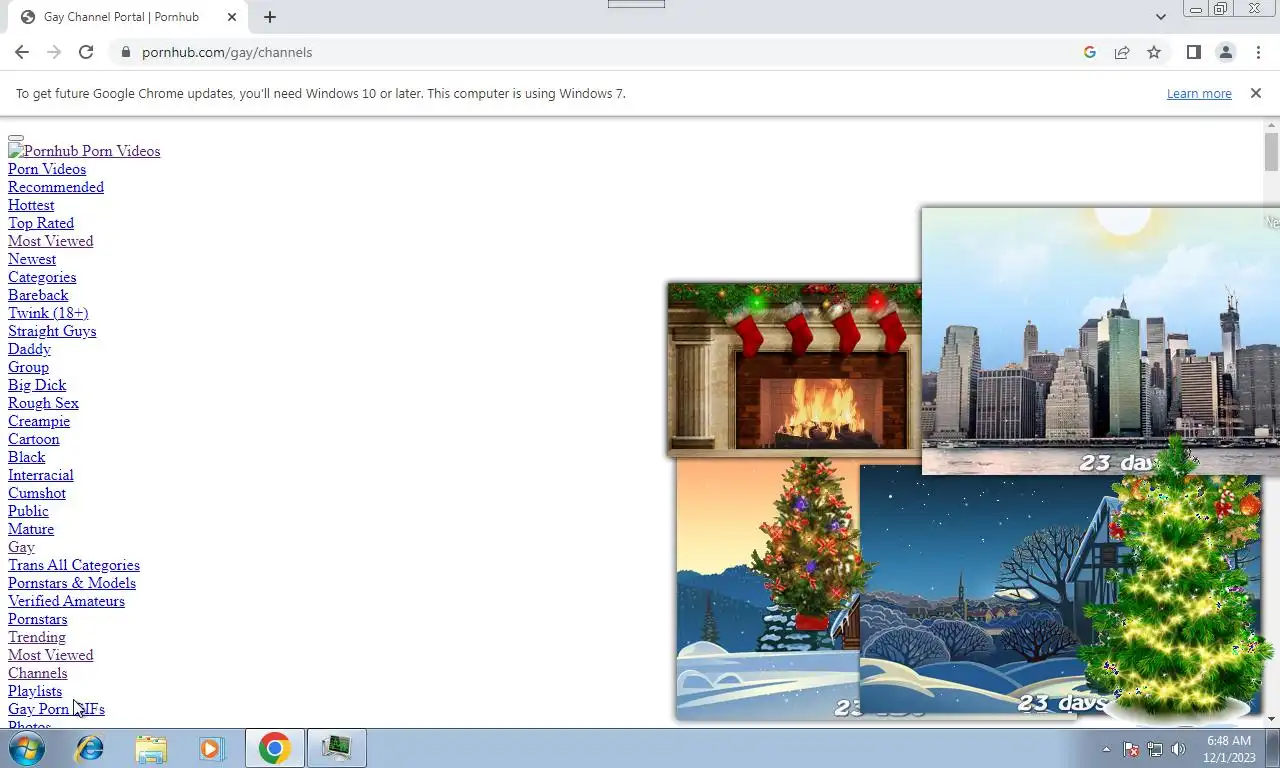Go to the Newest link
Image resolution: width=1280 pixels, height=768 pixels.
(x=32, y=259)
